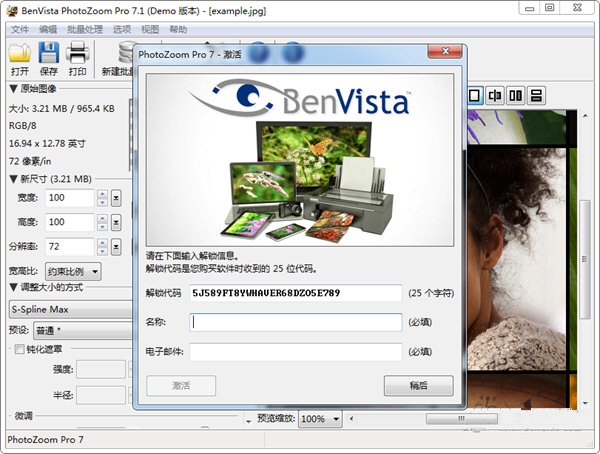Open the 宽度 unit dropdown
The height and width of the screenshot is (454, 600).
tap(116, 198)
